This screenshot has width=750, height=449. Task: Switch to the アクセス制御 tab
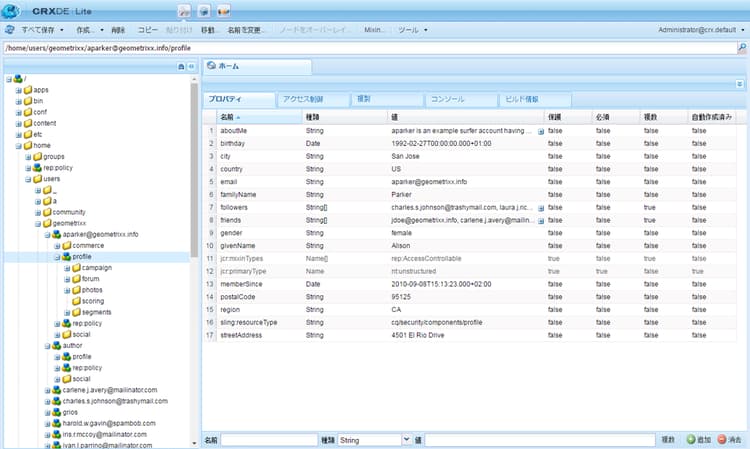pyautogui.click(x=313, y=99)
